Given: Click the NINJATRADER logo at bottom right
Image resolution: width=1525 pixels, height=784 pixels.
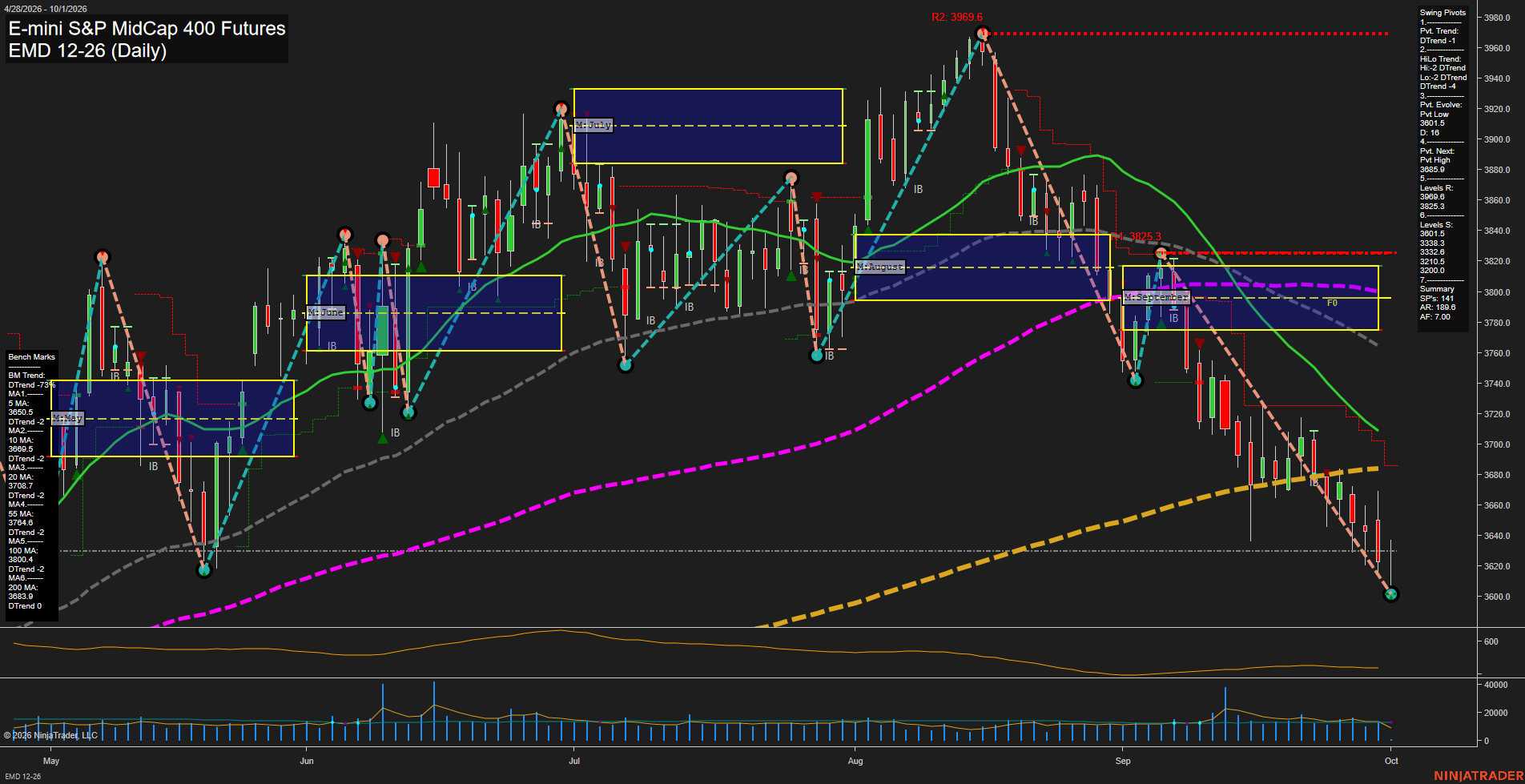Looking at the screenshot, I should click(x=1478, y=776).
